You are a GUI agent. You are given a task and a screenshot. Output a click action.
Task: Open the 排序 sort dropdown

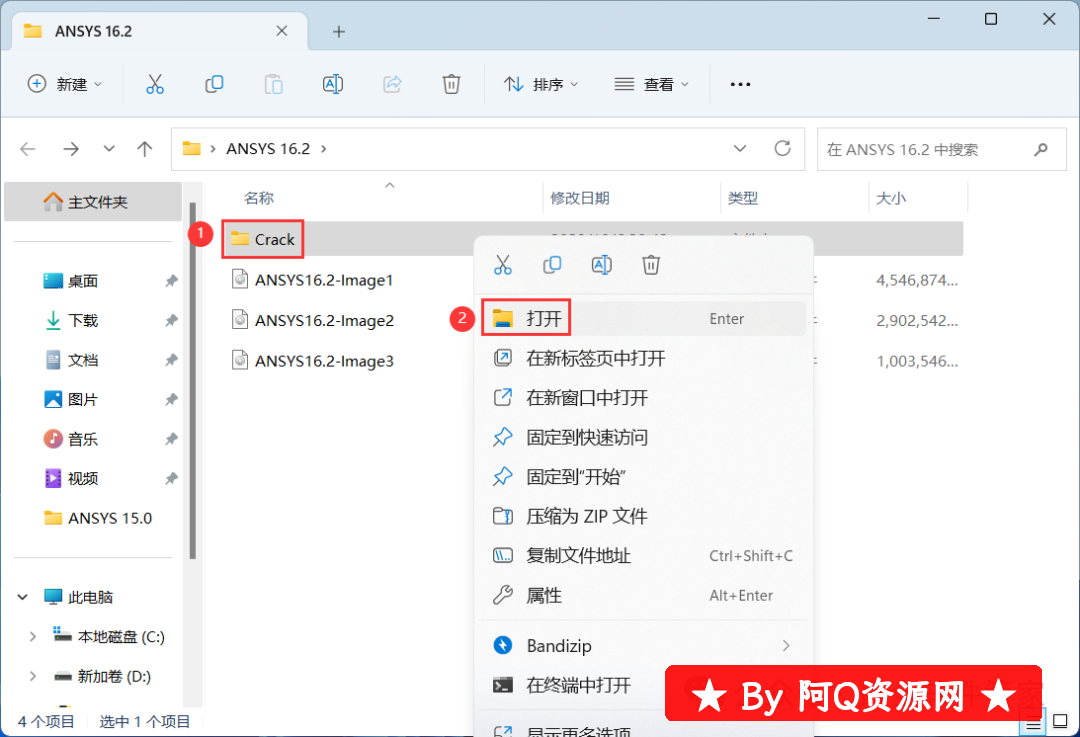(541, 84)
